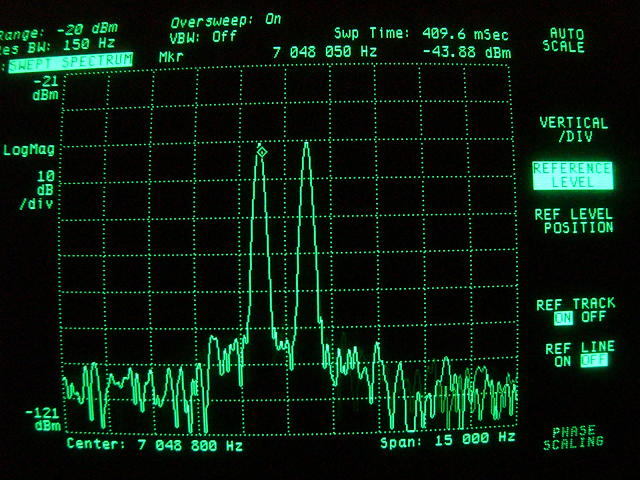The image size is (640, 480).
Task: Open the LogMag scale format label
Action: coord(29,150)
